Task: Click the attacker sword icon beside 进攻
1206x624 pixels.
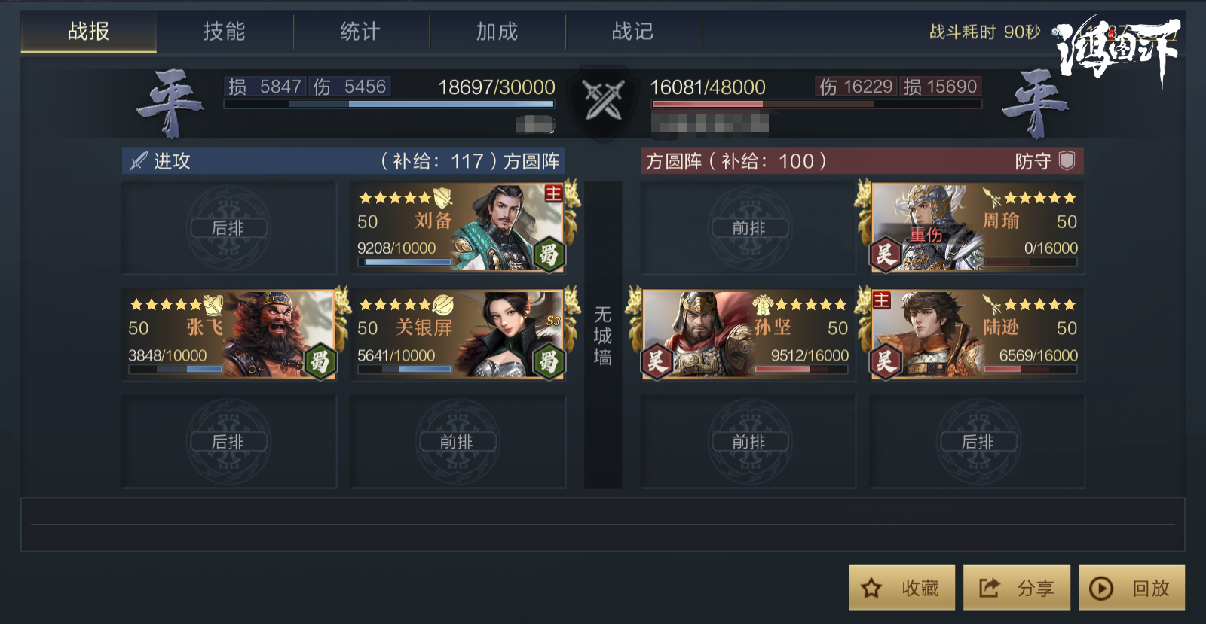Action: click(x=138, y=161)
